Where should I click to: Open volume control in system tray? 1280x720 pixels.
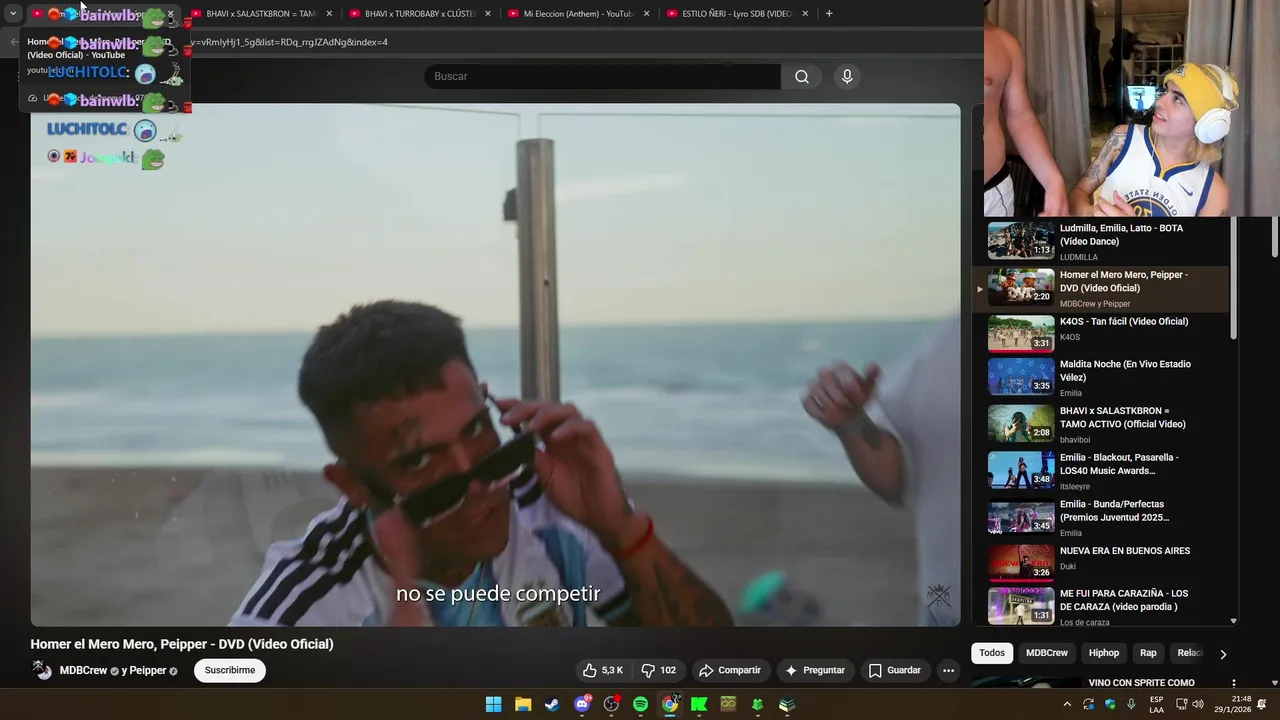[x=1200, y=704]
